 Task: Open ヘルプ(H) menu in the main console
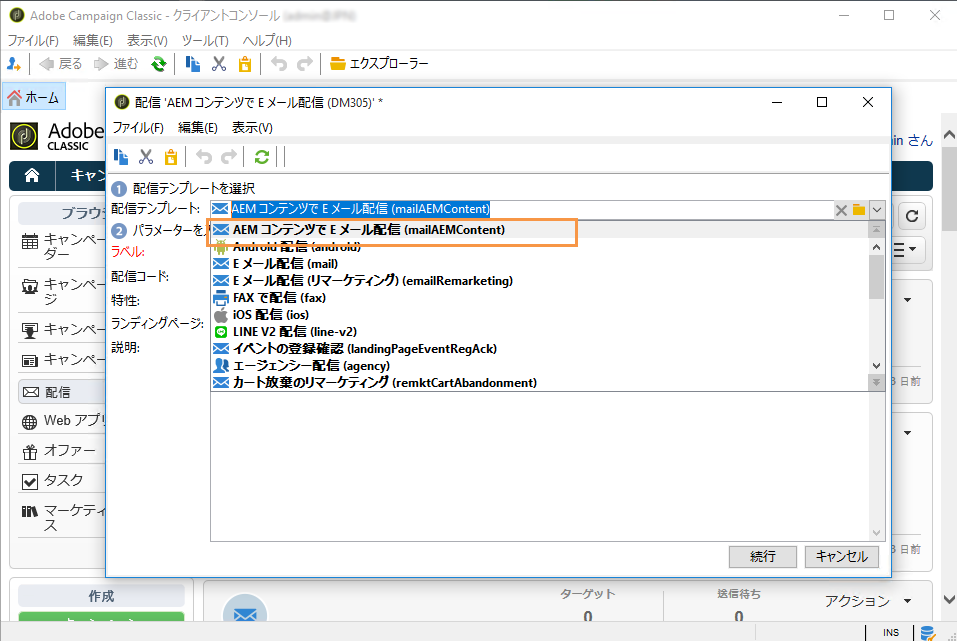[267, 40]
